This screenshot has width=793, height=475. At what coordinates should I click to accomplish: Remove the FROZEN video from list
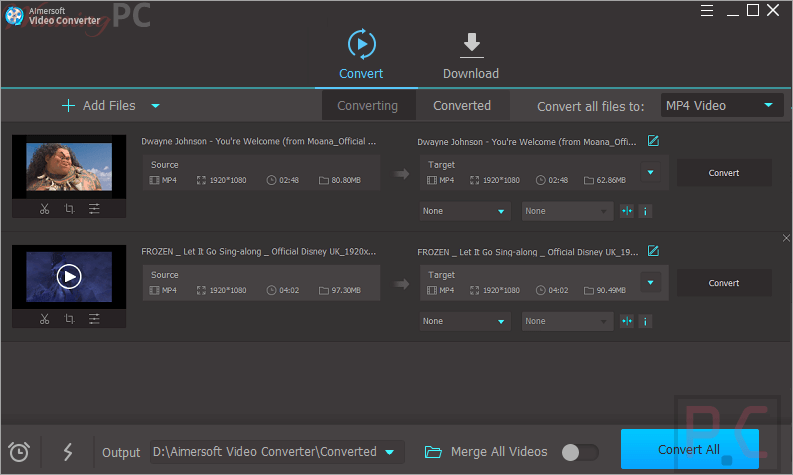[786, 238]
